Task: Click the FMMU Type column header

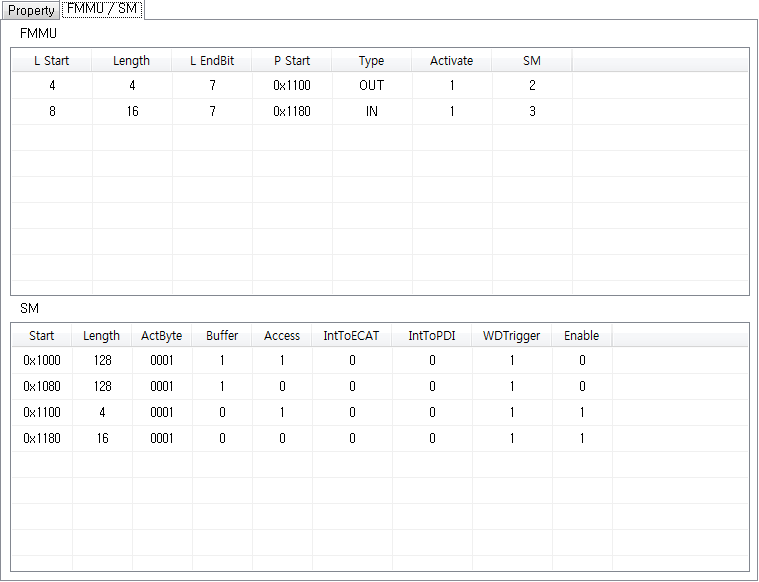Action: pyautogui.click(x=371, y=61)
